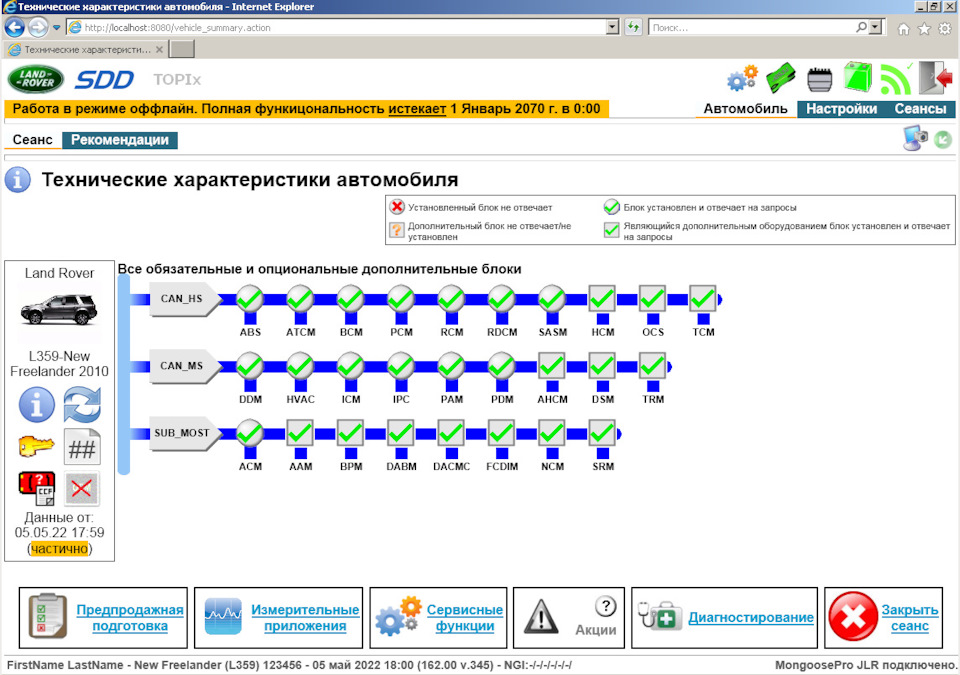Select the RCM module node
The width and height of the screenshot is (960, 675).
[x=451, y=299]
